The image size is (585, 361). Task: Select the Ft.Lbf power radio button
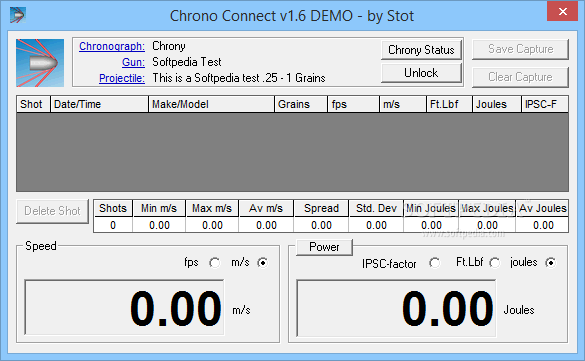pos(495,263)
